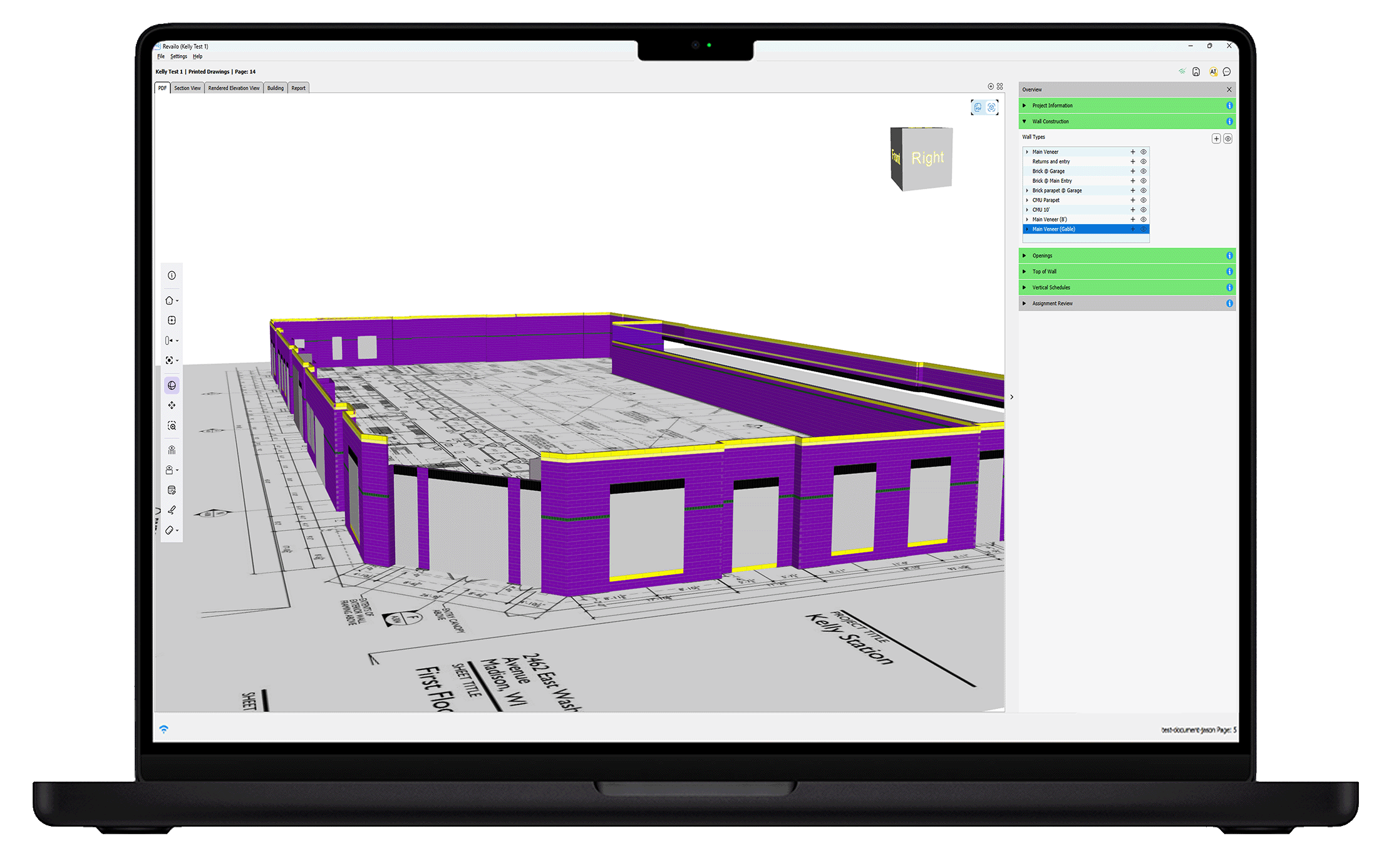Viewport: 1379px width, 868px height.
Task: Select the brush markup tool
Action: tap(172, 510)
